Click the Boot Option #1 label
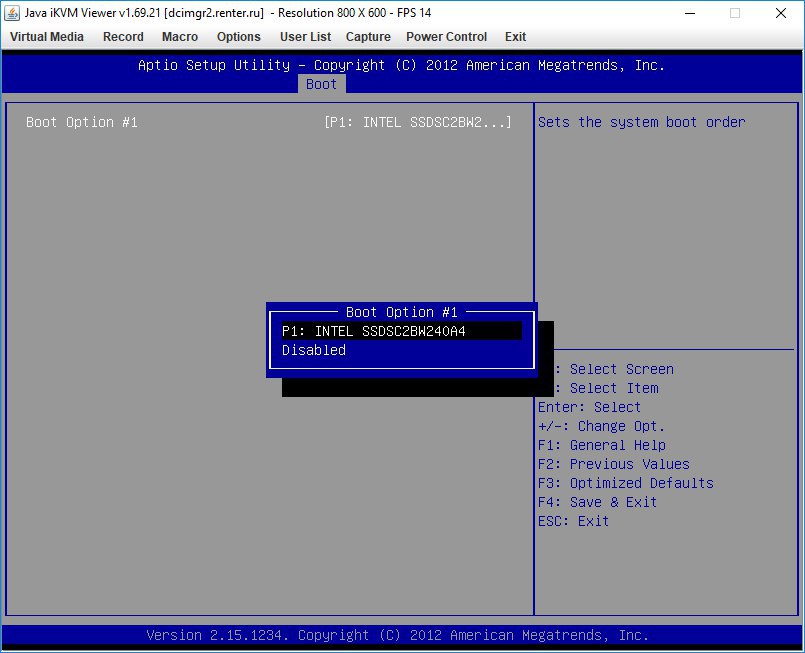 pos(82,122)
